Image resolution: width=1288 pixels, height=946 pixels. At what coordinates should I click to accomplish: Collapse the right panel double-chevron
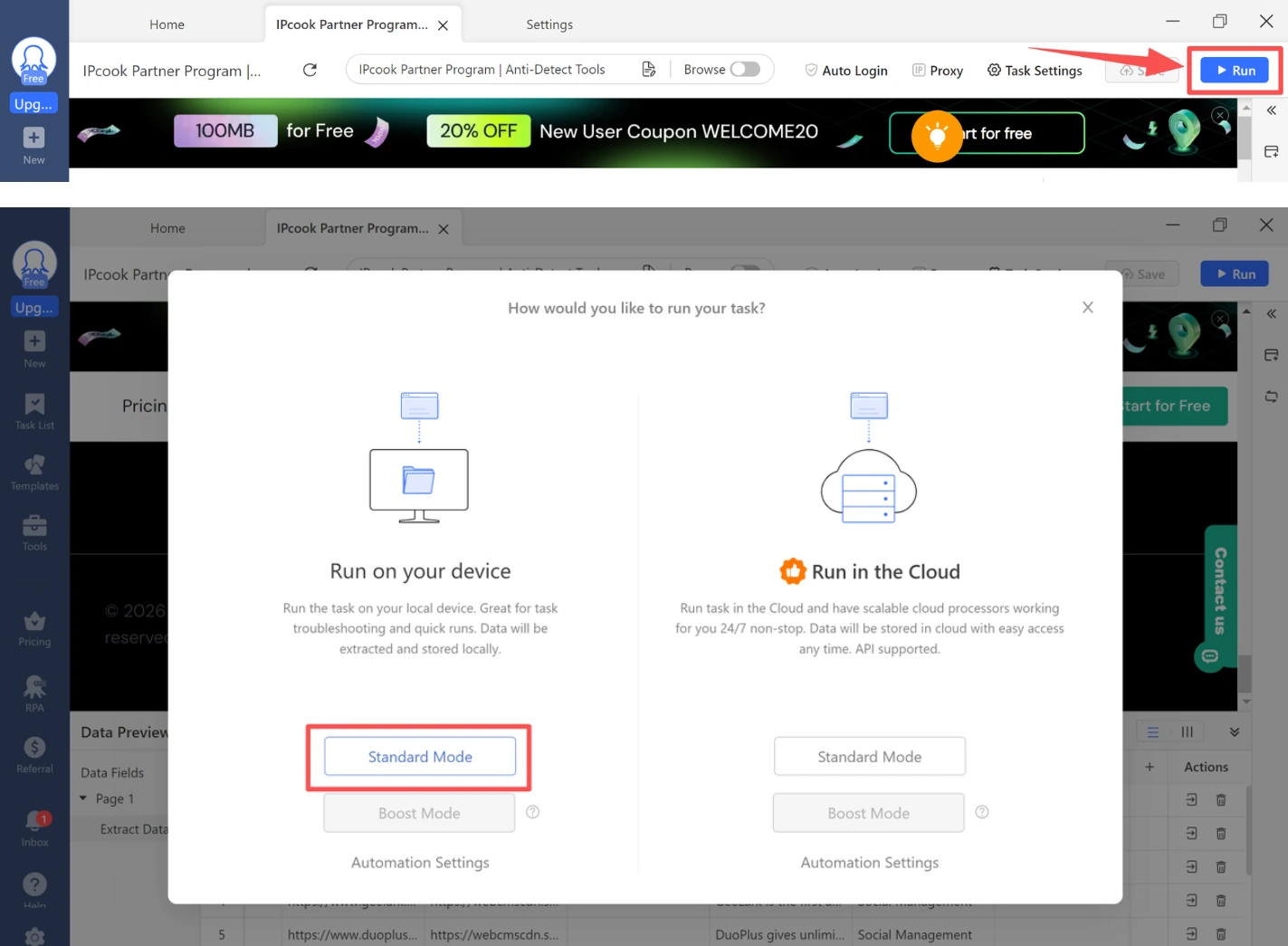[x=1271, y=110]
